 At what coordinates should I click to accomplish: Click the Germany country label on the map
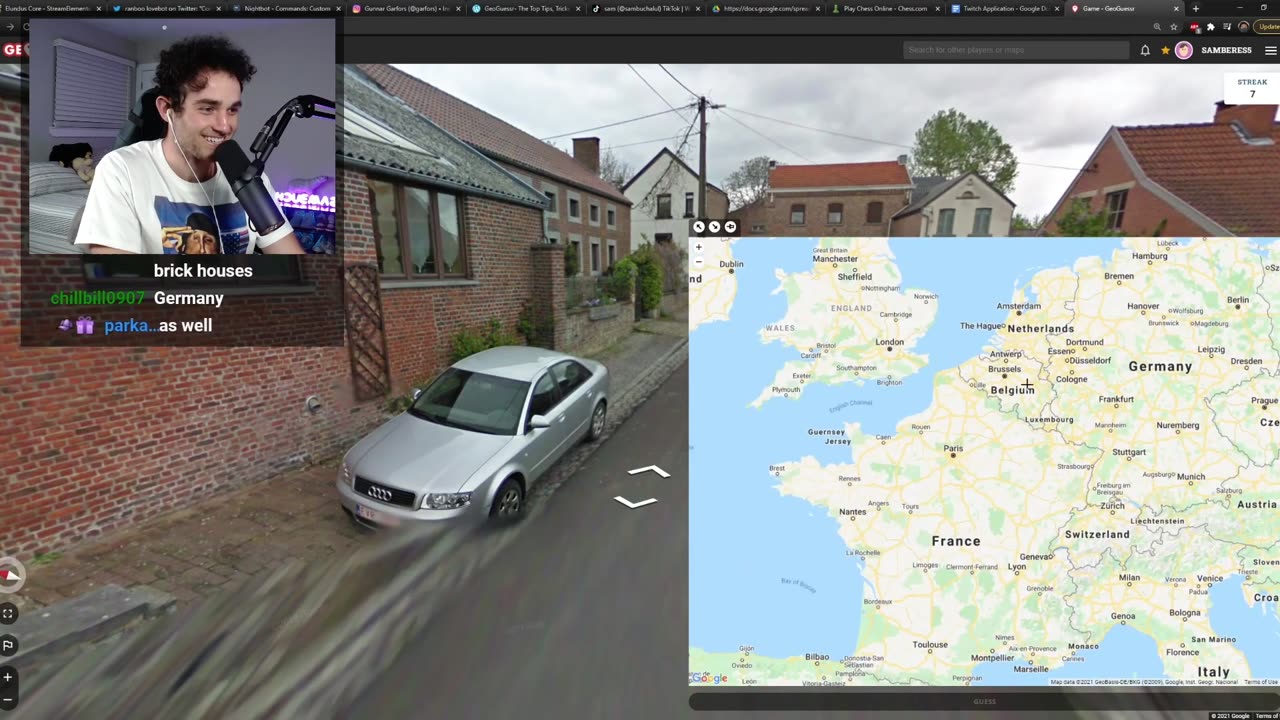click(x=1160, y=366)
